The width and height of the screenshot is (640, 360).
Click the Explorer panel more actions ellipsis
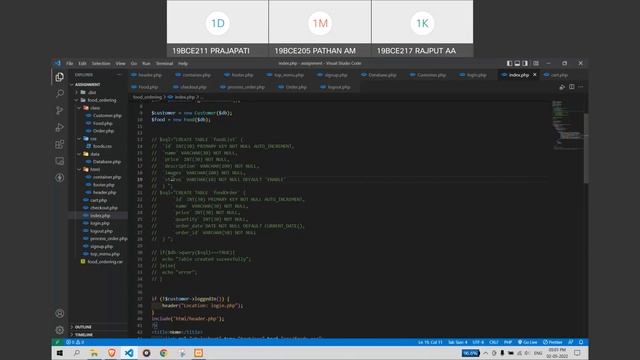(x=120, y=75)
